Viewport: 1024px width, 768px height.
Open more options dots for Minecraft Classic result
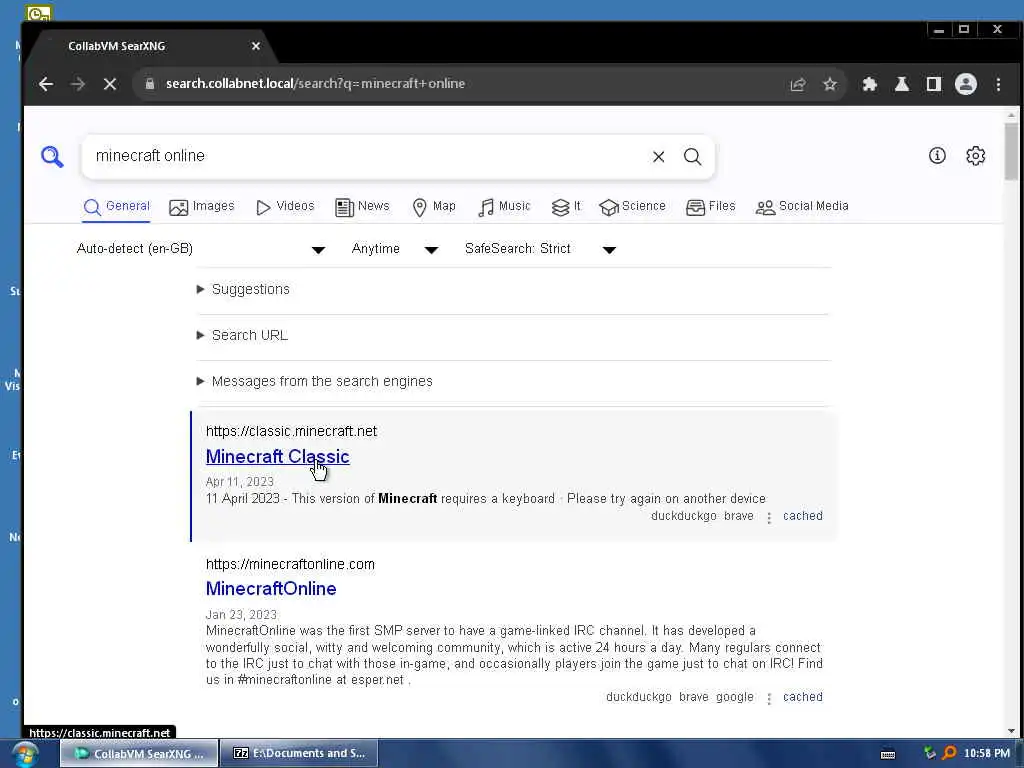pyautogui.click(x=769, y=518)
